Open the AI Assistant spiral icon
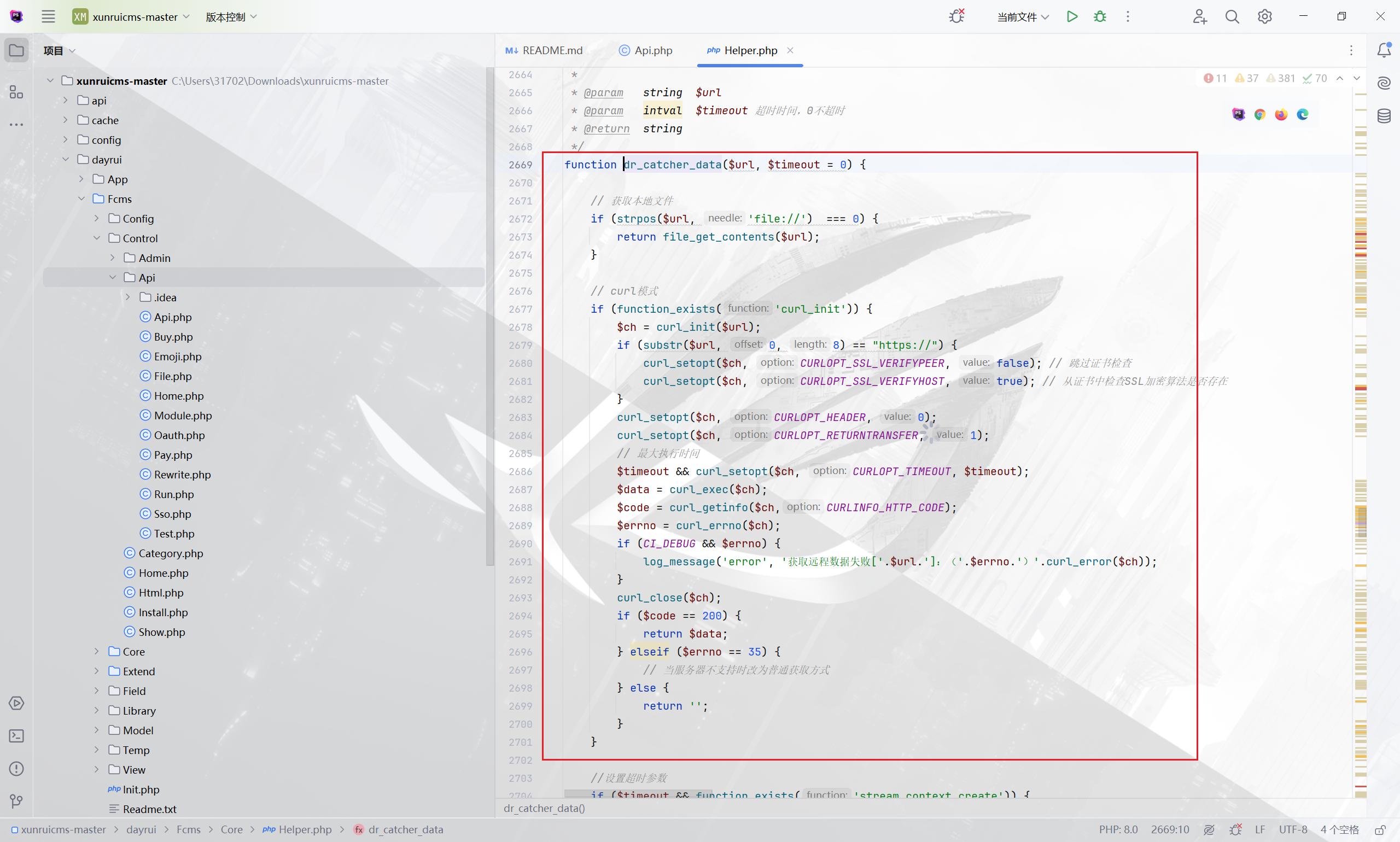The height and width of the screenshot is (842, 1400). click(1384, 83)
